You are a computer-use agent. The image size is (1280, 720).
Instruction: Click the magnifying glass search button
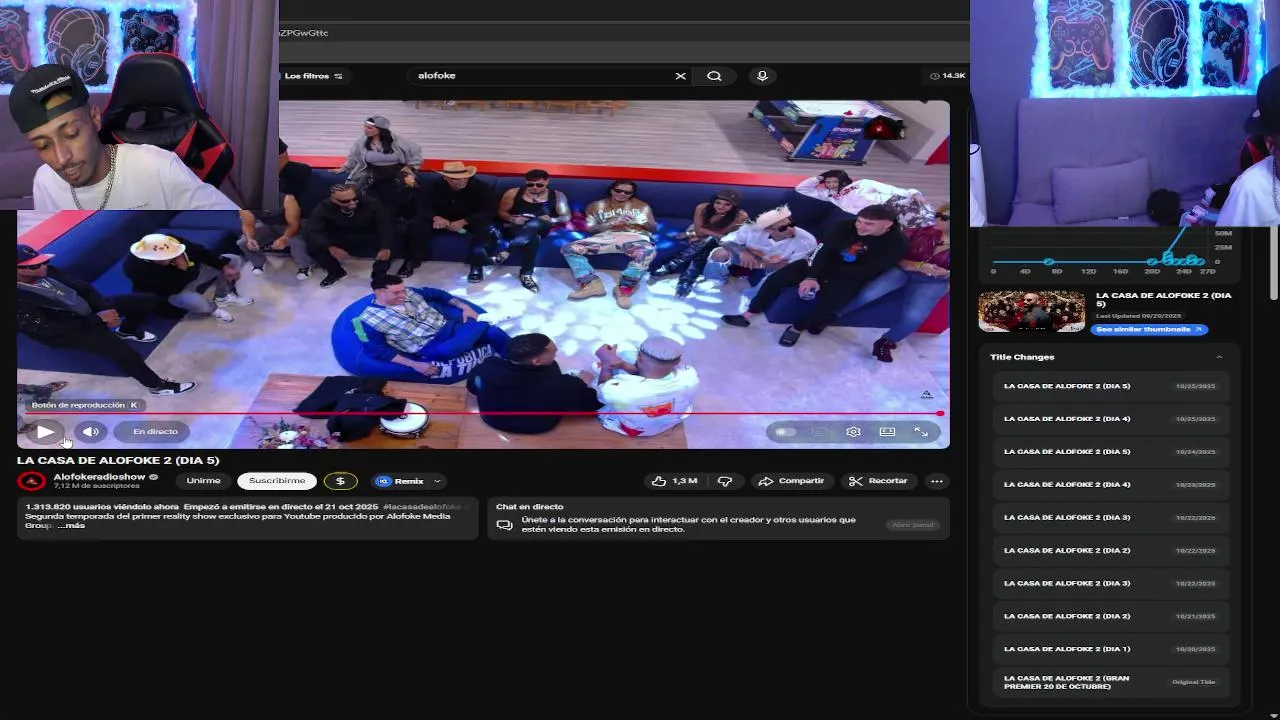[714, 76]
